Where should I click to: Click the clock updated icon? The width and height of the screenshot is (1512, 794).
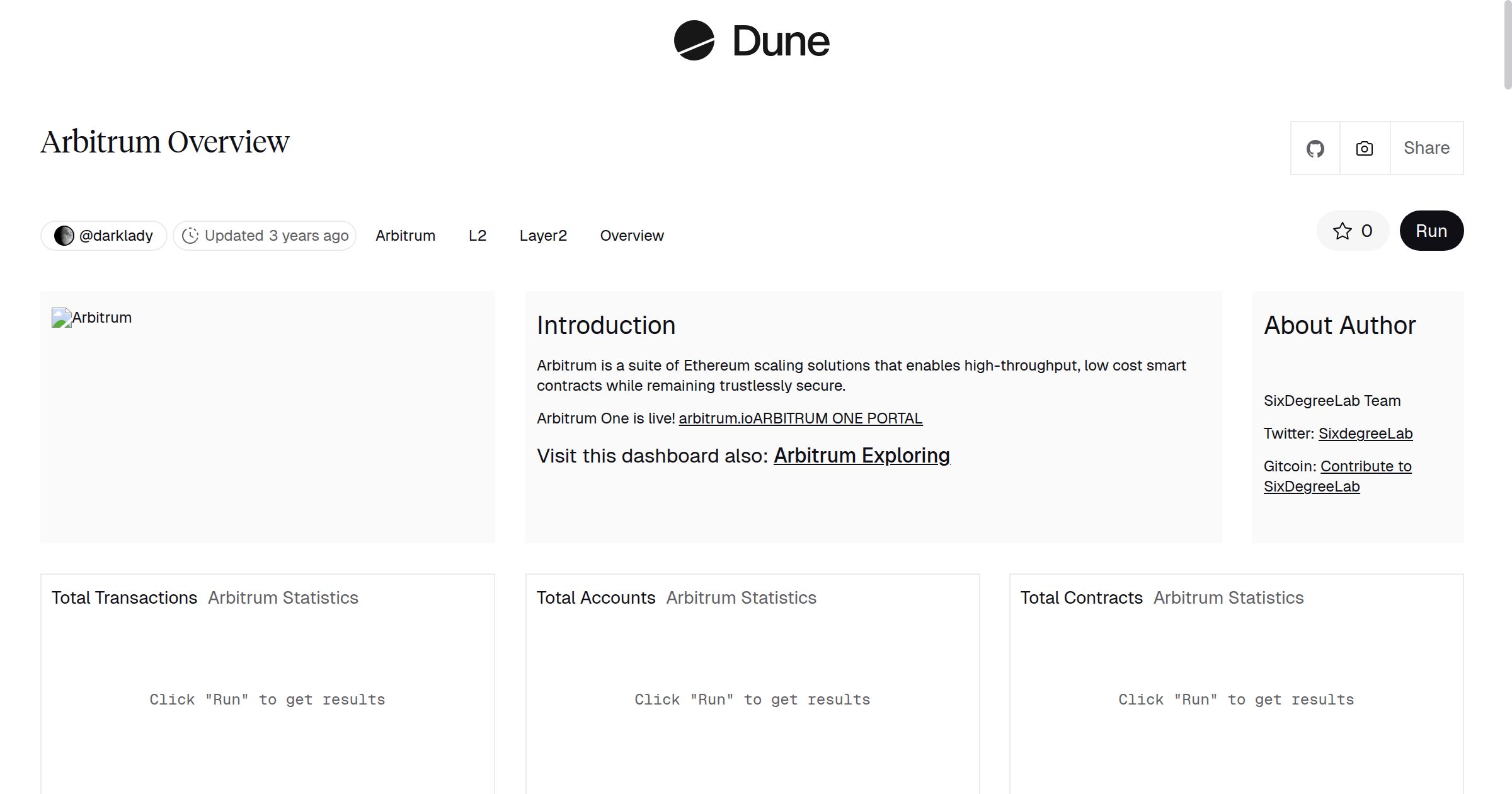tap(190, 236)
